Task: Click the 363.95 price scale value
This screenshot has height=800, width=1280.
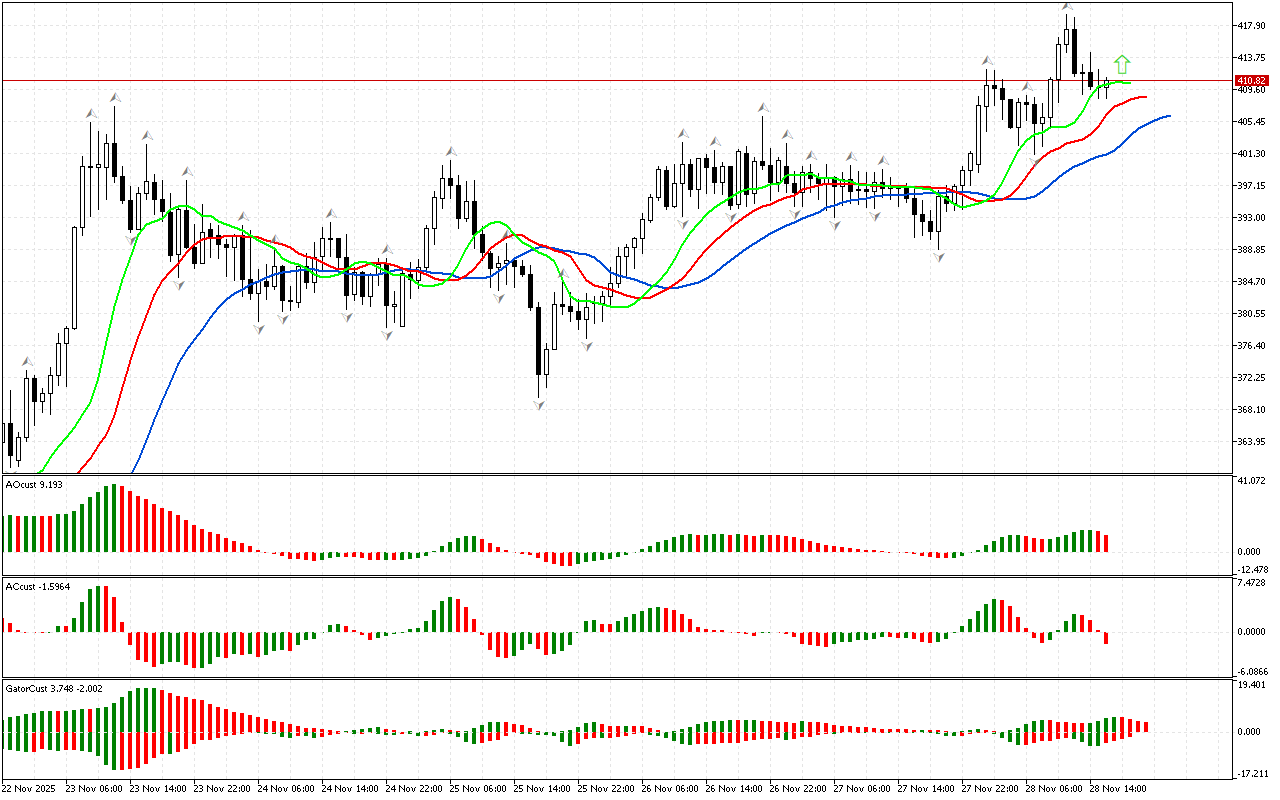Action: coord(1251,442)
